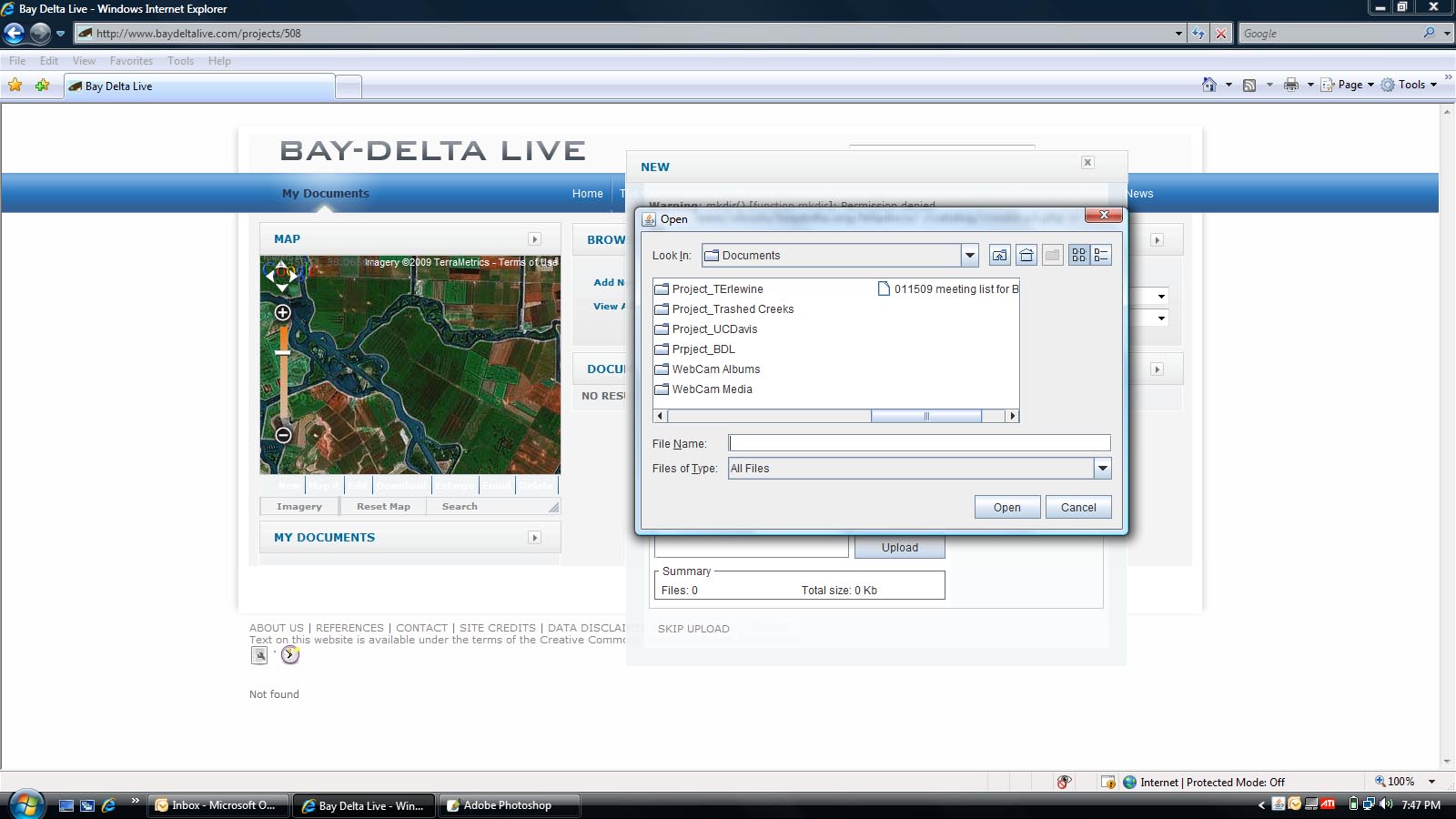Open the Files of Type dropdown

coord(1102,469)
